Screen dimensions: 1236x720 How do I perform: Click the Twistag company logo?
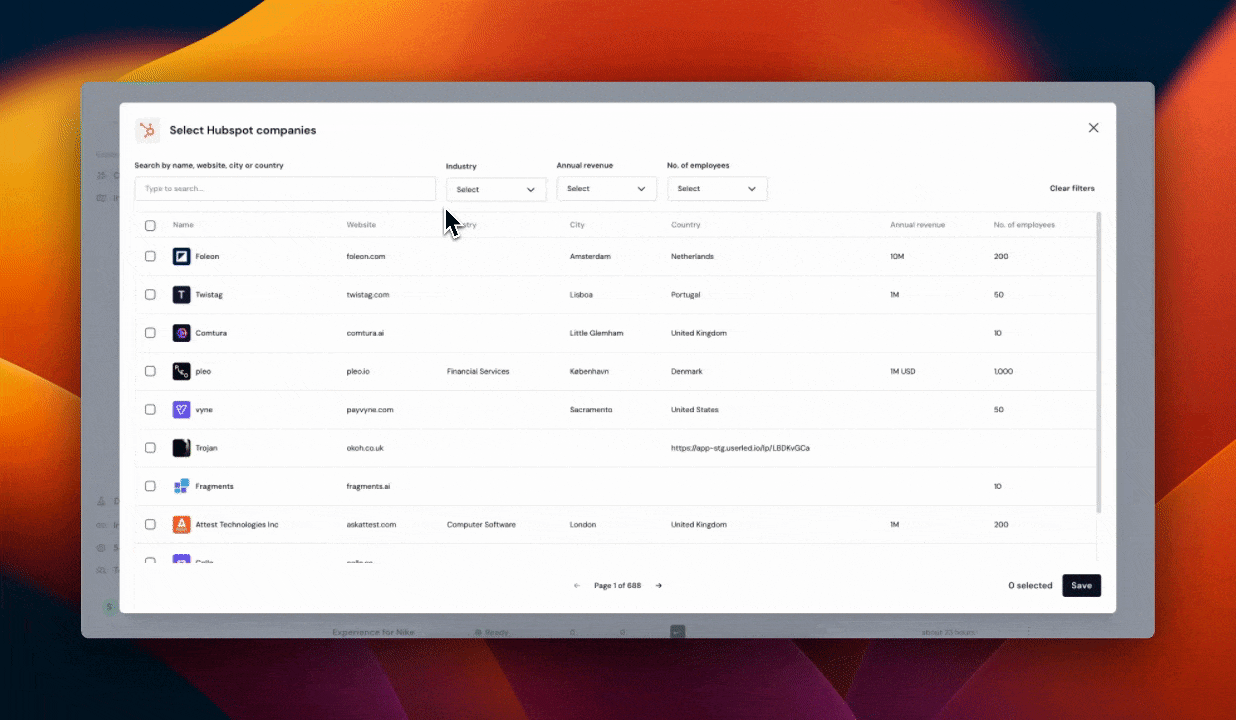coord(181,295)
